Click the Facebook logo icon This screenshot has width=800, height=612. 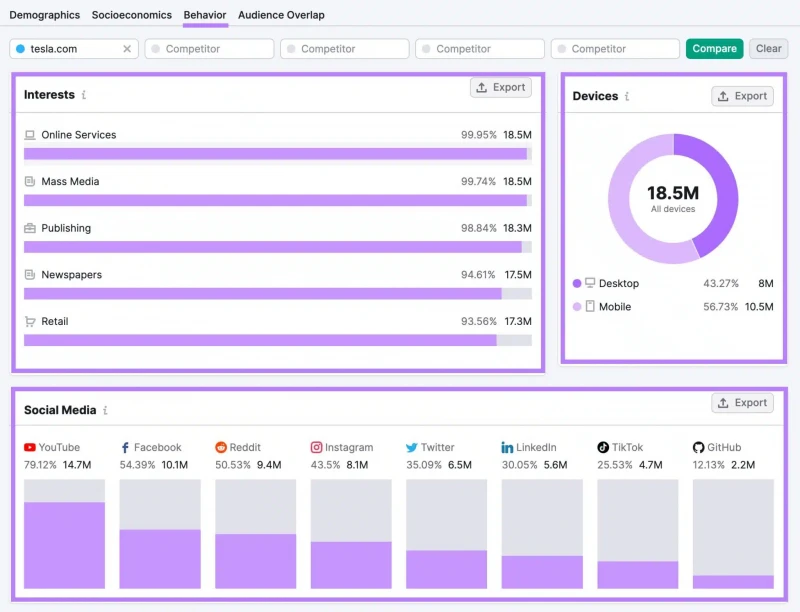pyautogui.click(x=125, y=447)
